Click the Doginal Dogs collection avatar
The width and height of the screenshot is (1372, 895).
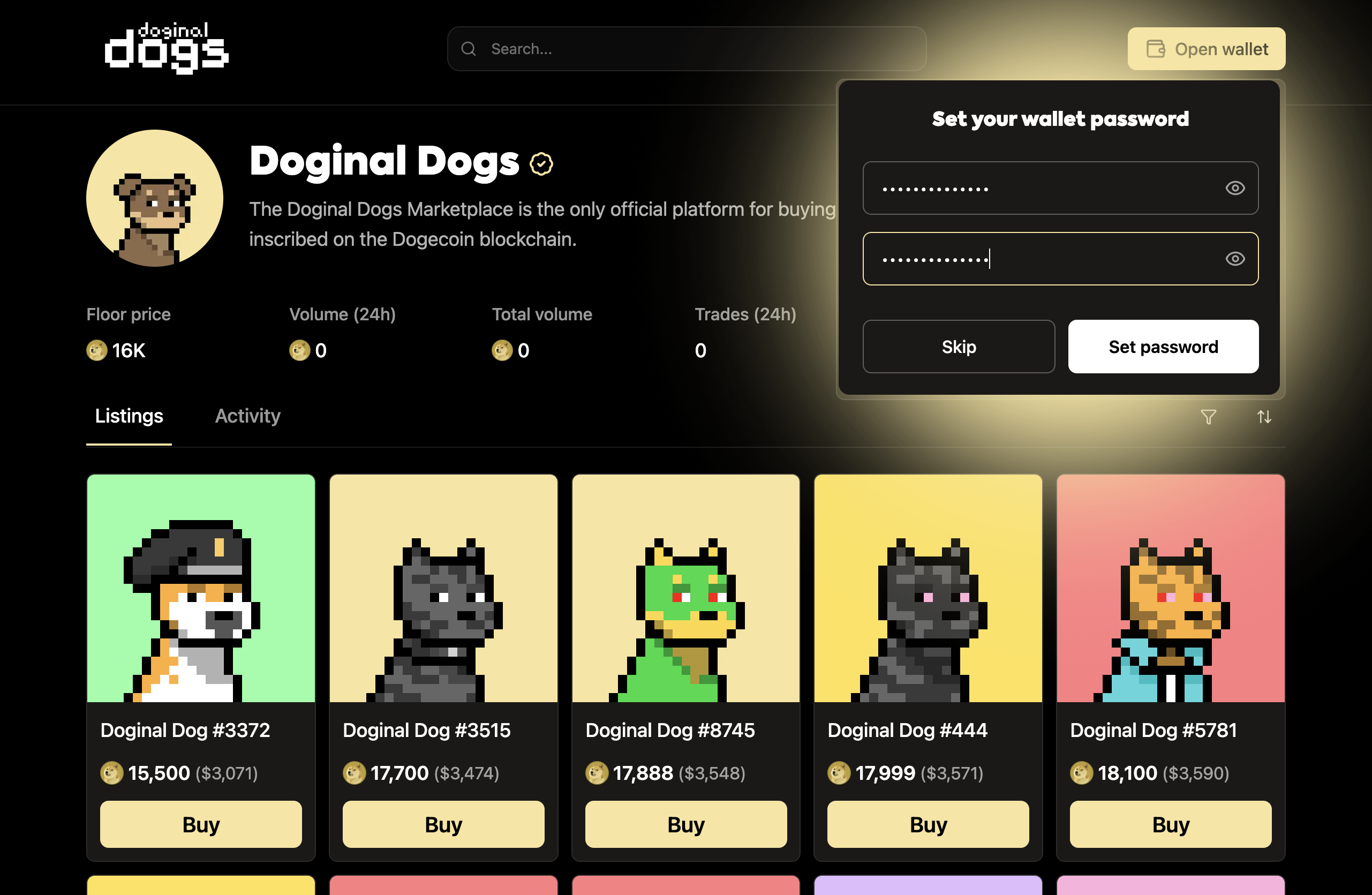click(154, 198)
